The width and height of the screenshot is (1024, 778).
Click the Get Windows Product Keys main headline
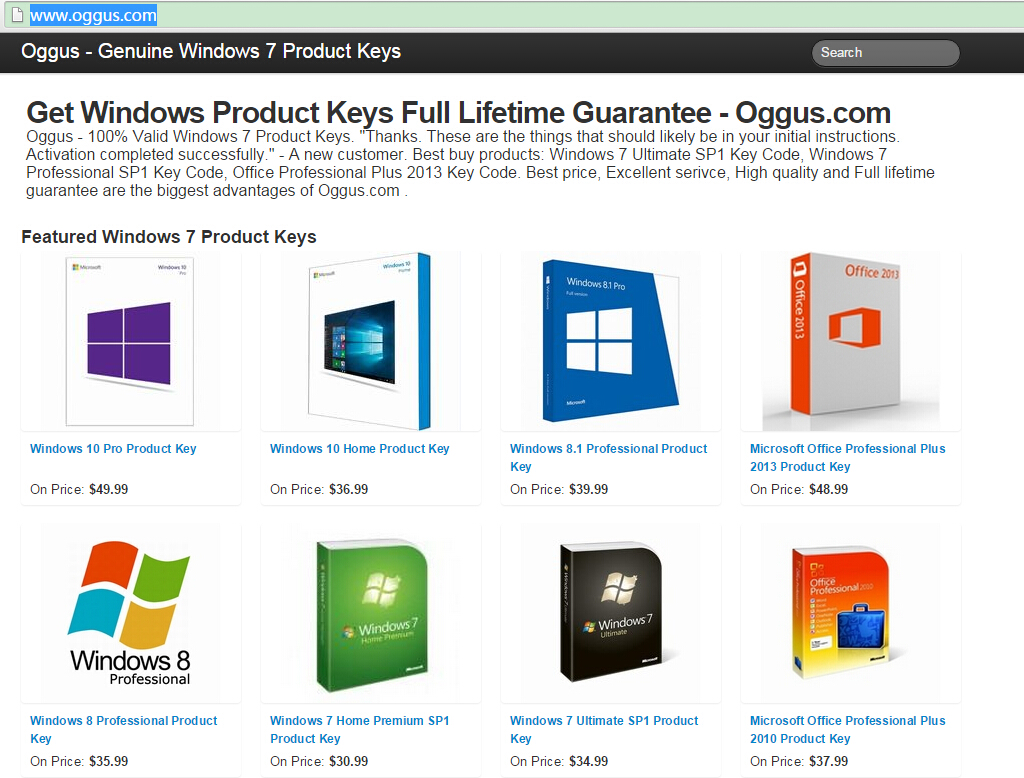pos(458,112)
